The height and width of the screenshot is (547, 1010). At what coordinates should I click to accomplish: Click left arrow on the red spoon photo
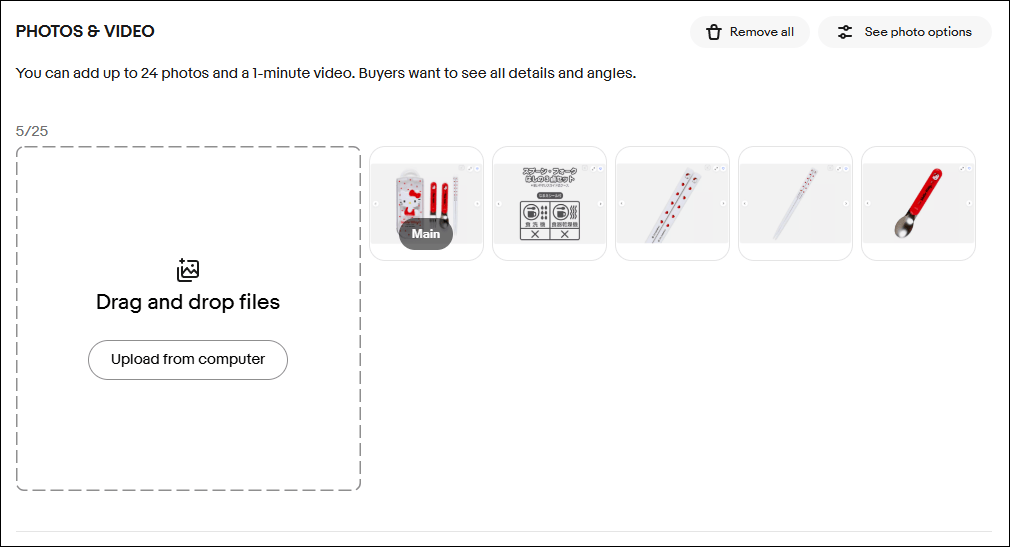point(867,203)
